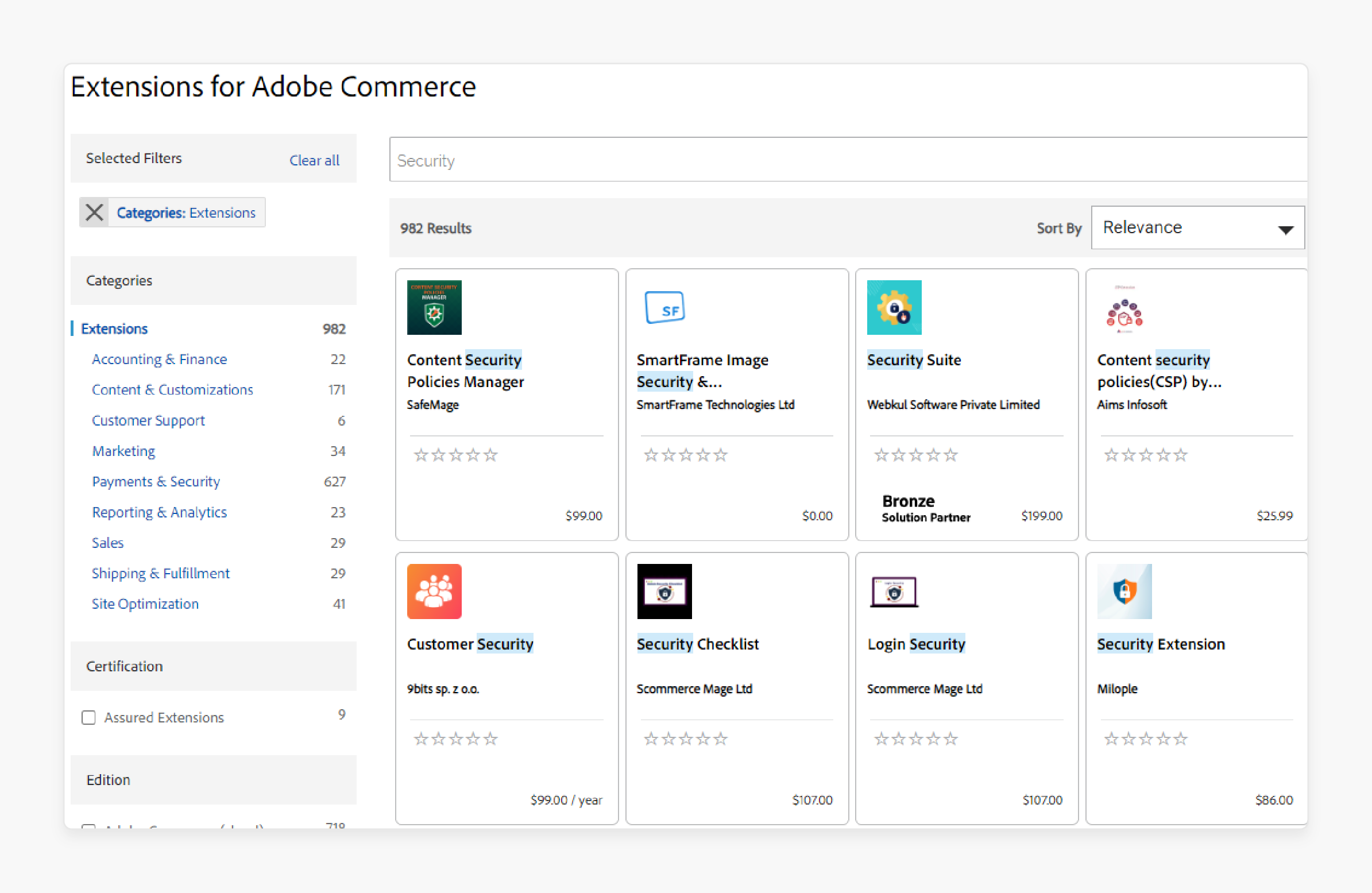Select the Extensions category

(x=114, y=328)
